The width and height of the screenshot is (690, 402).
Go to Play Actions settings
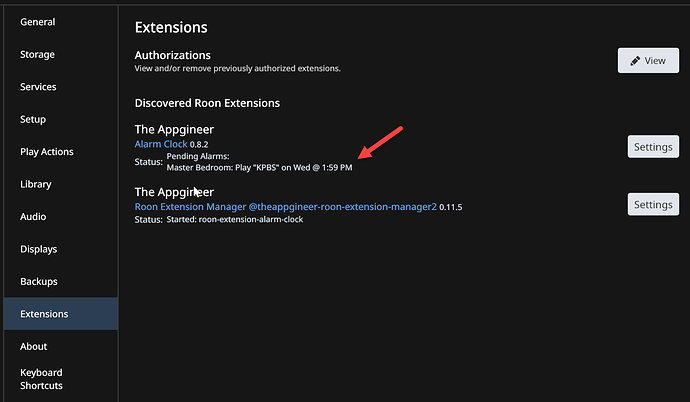click(x=47, y=152)
